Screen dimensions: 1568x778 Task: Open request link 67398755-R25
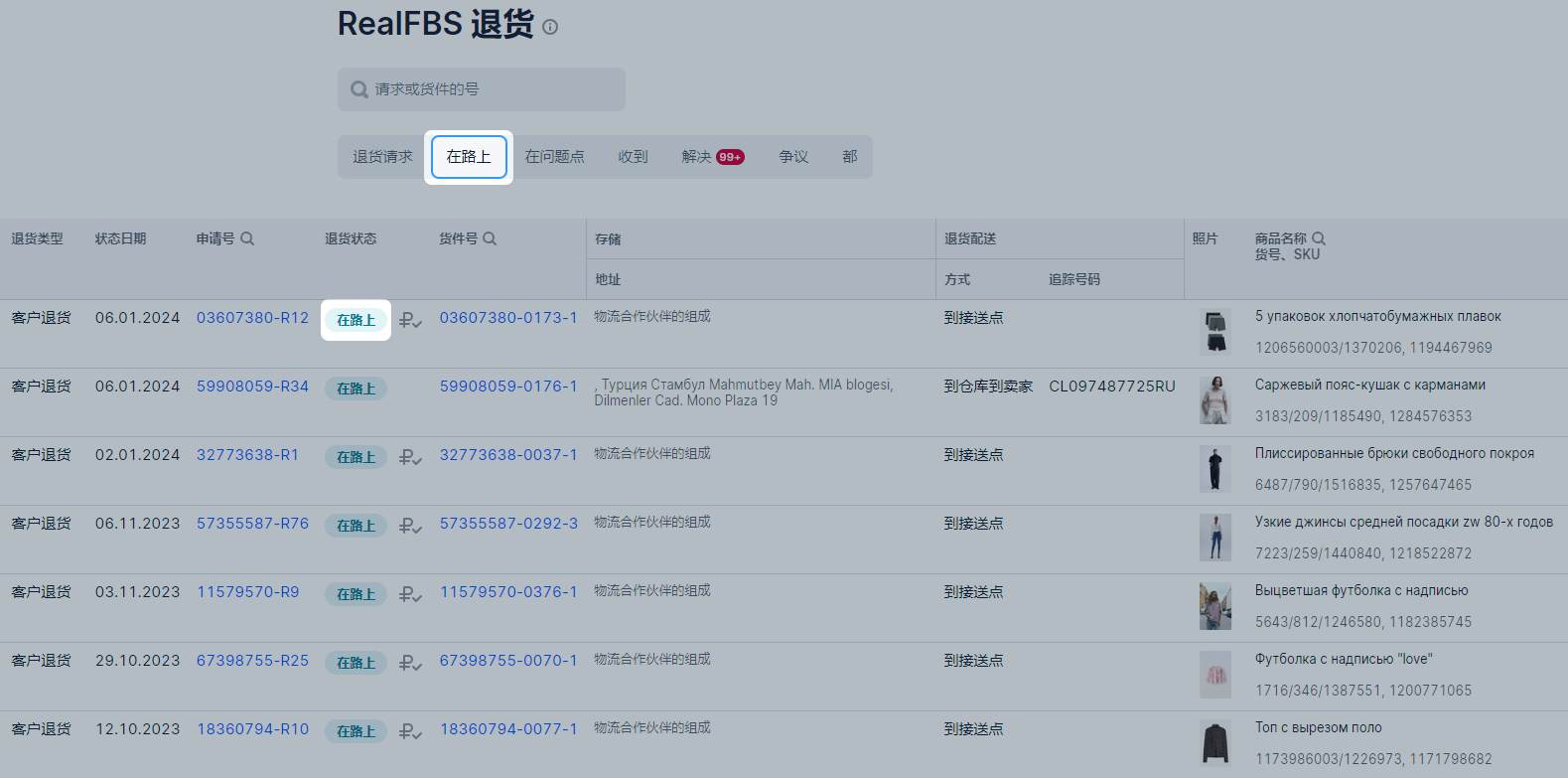252,661
